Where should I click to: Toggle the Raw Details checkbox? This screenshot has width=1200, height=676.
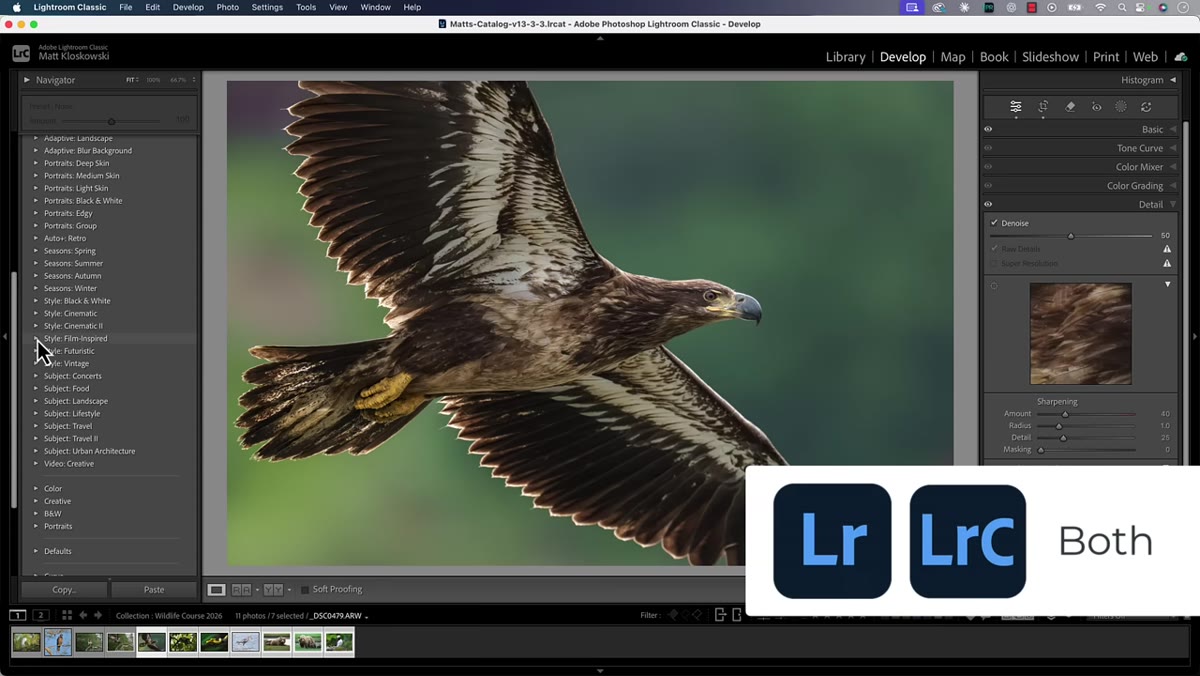tap(994, 249)
